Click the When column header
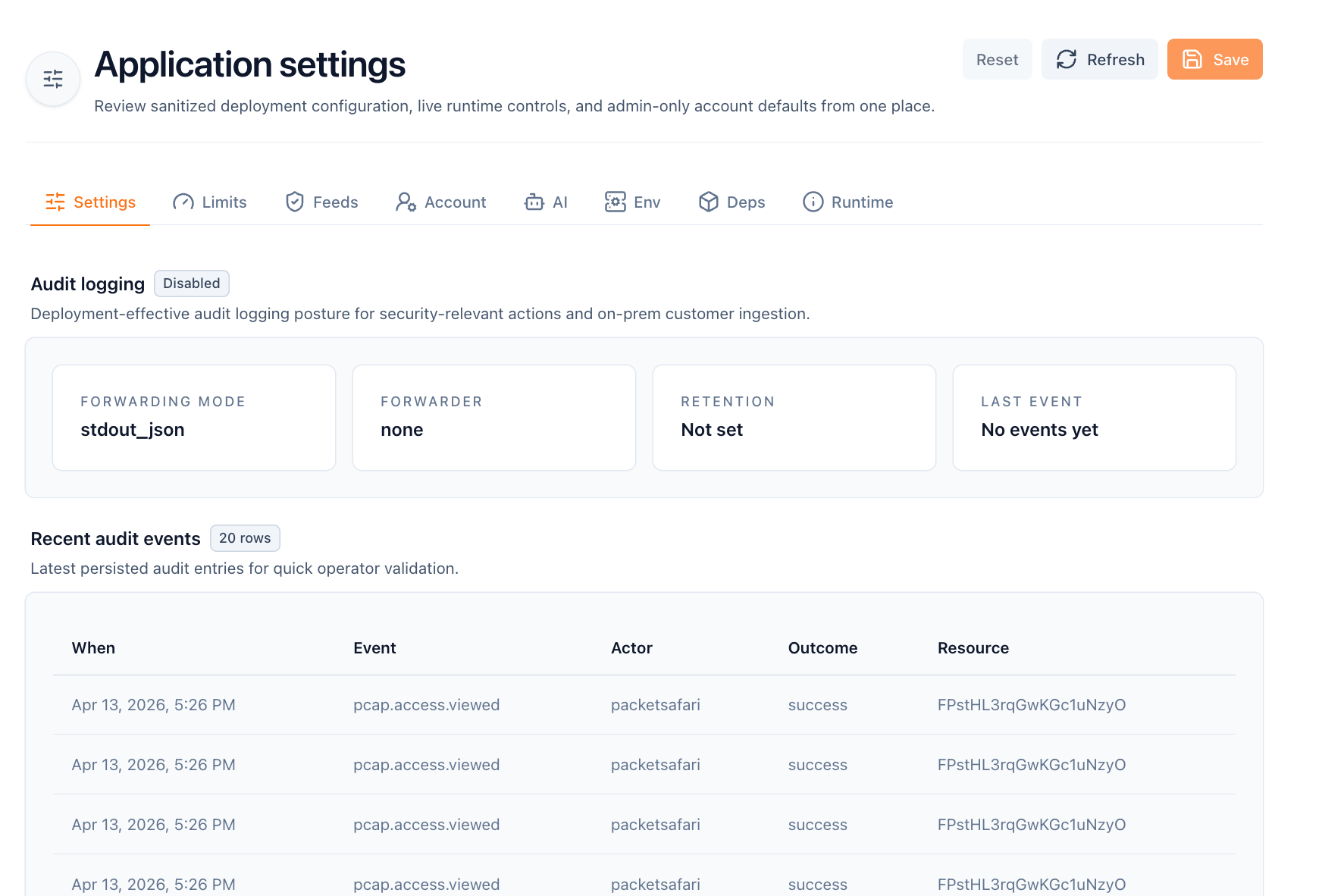 [x=93, y=648]
